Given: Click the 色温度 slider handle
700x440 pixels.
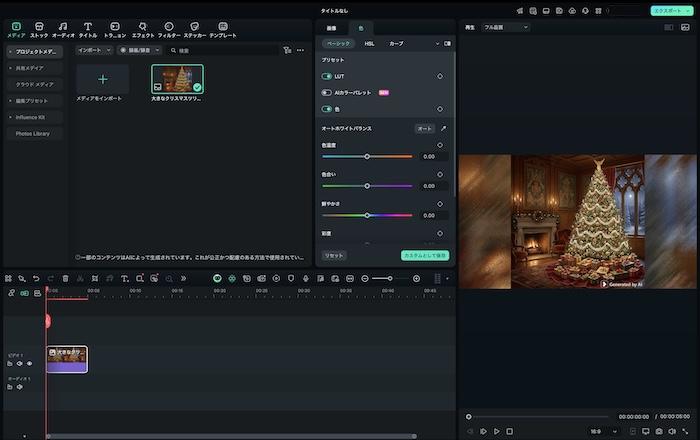Looking at the screenshot, I should click(x=367, y=157).
